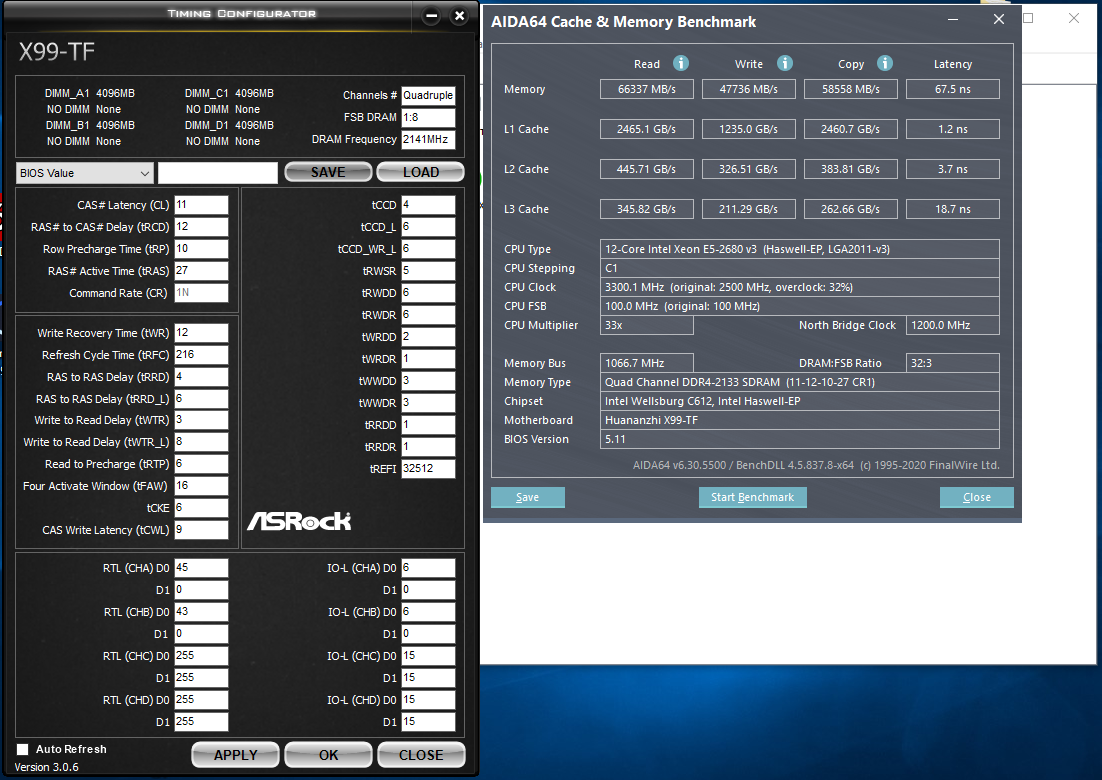Click the RTL (CHA) D0 field
The image size is (1102, 780).
[201, 568]
